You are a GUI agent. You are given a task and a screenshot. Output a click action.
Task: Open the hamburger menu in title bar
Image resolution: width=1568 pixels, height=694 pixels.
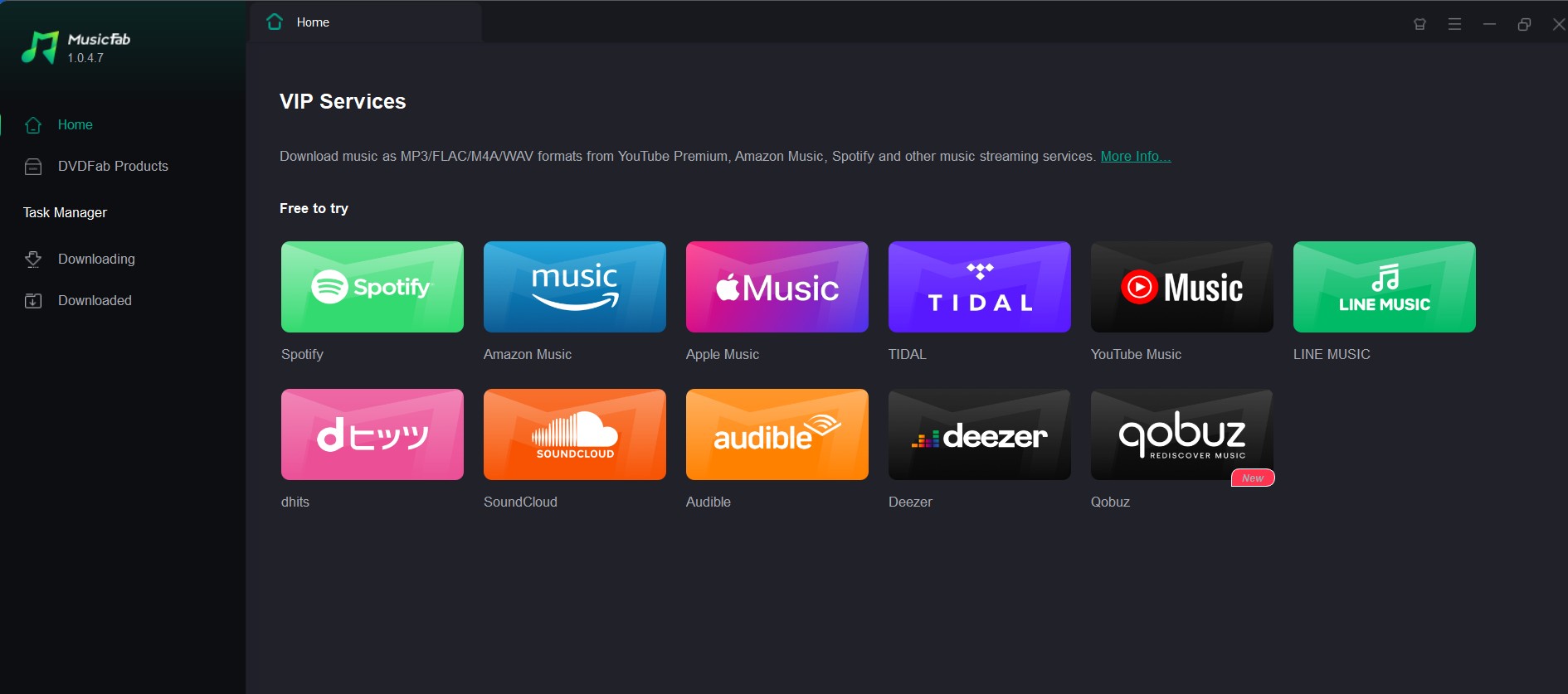click(x=1454, y=24)
